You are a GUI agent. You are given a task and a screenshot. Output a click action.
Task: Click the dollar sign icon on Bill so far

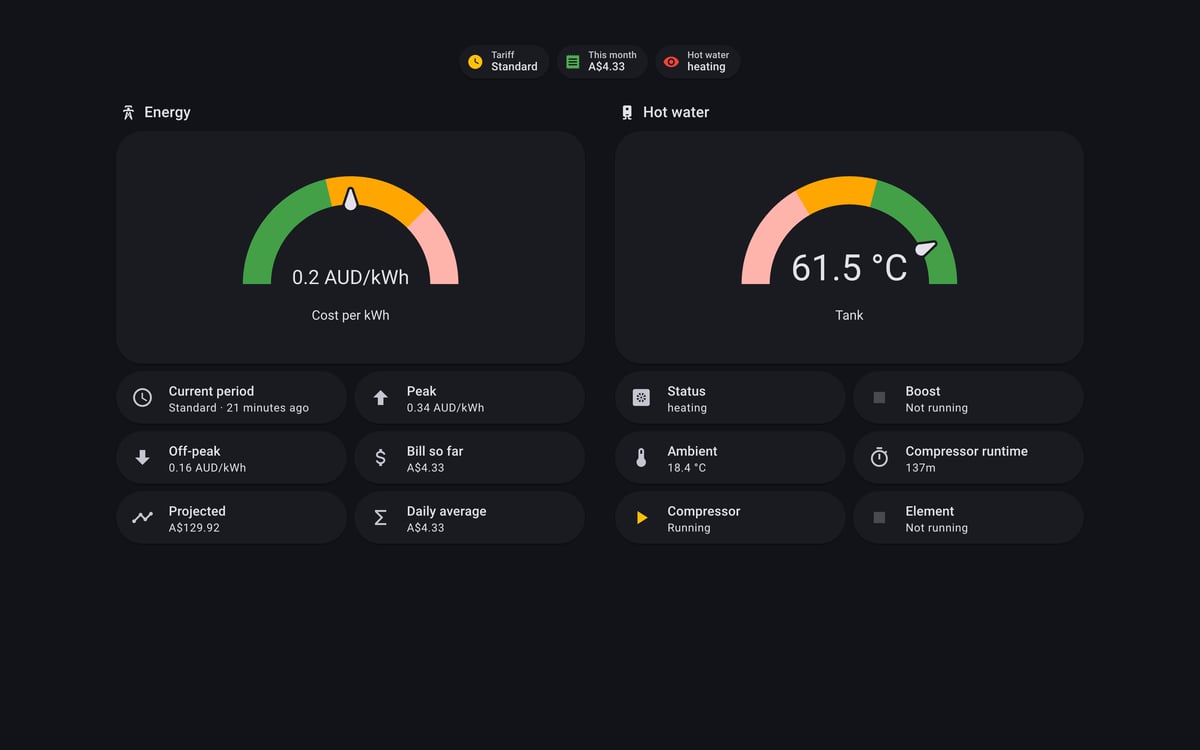(380, 458)
